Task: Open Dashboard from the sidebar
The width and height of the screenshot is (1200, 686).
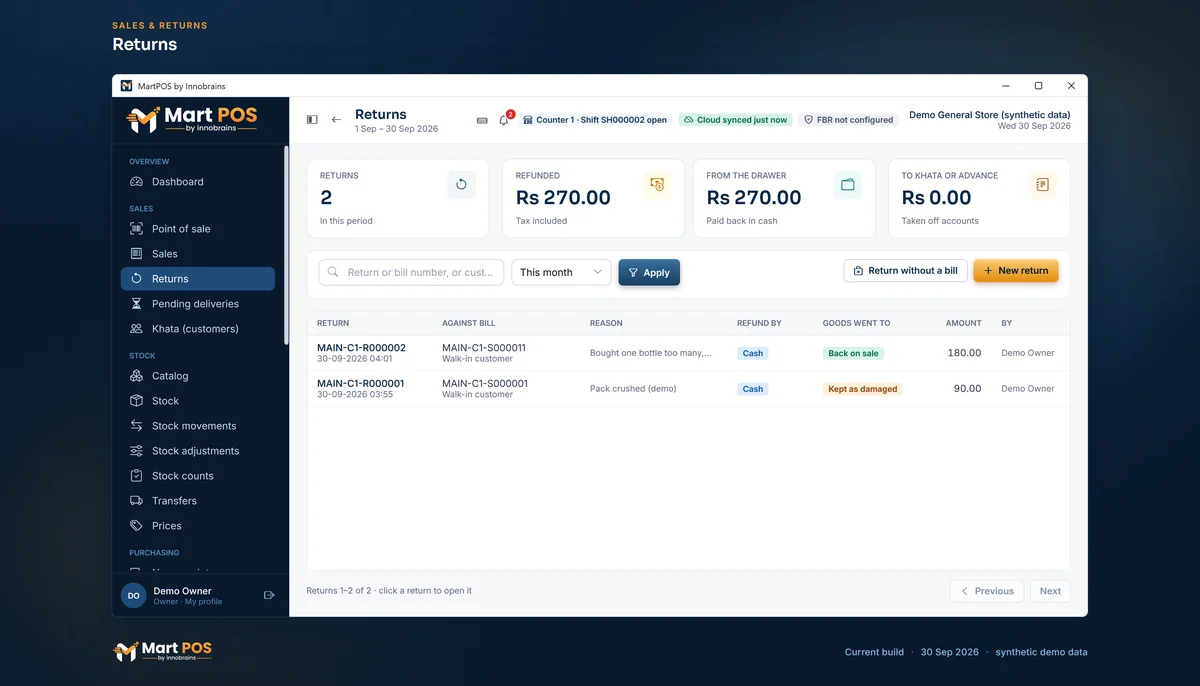Action: coord(198,182)
